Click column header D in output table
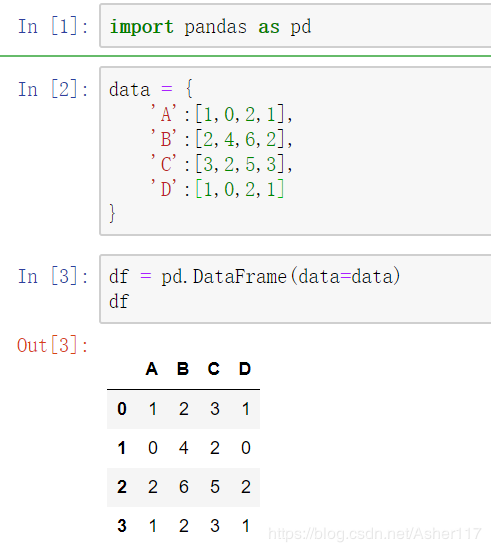The width and height of the screenshot is (491, 552). point(245,369)
